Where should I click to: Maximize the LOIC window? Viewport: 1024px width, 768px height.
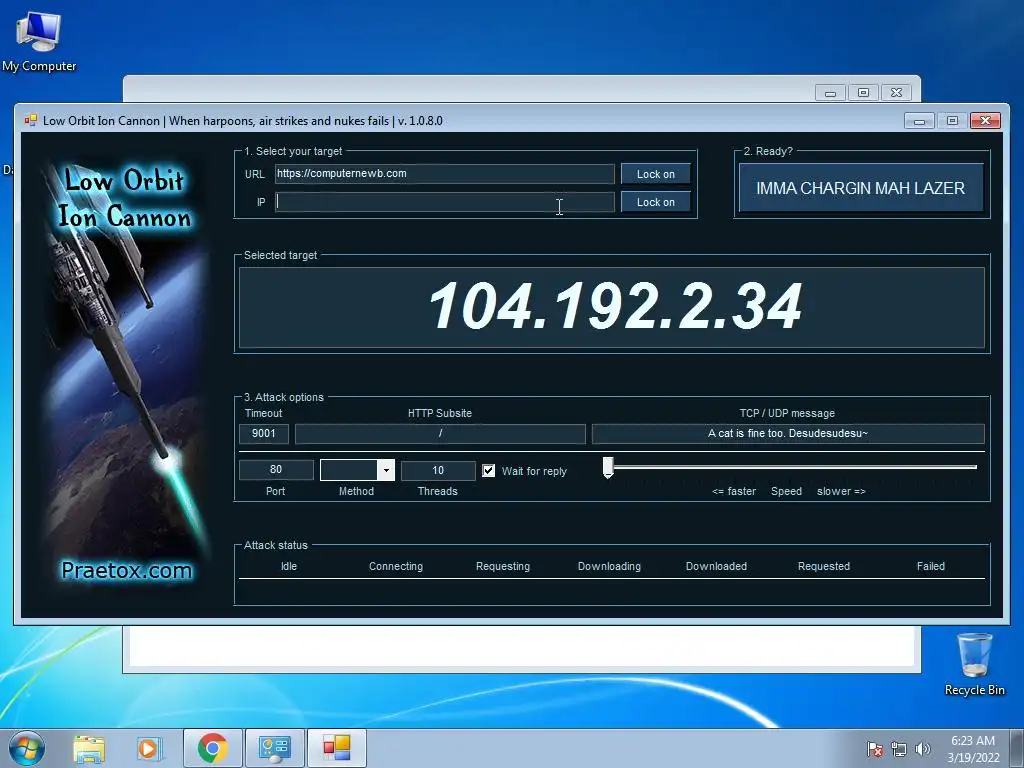pyautogui.click(x=952, y=121)
